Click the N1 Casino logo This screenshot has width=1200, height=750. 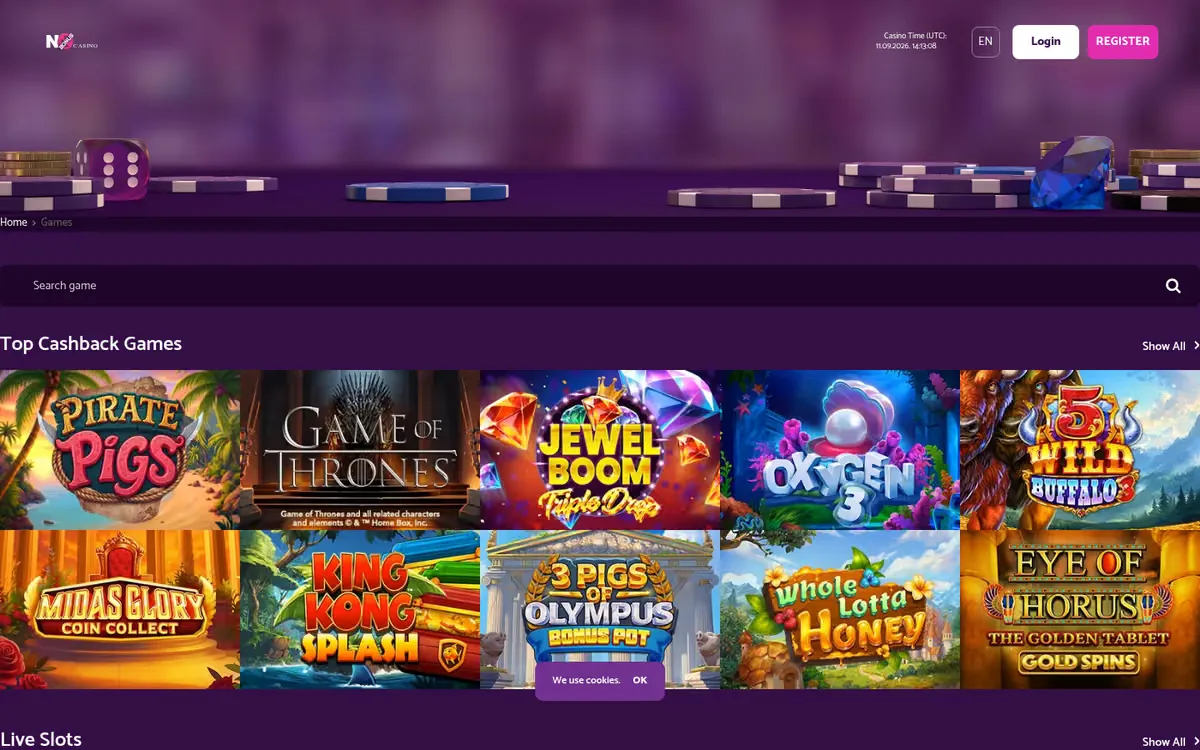[71, 42]
